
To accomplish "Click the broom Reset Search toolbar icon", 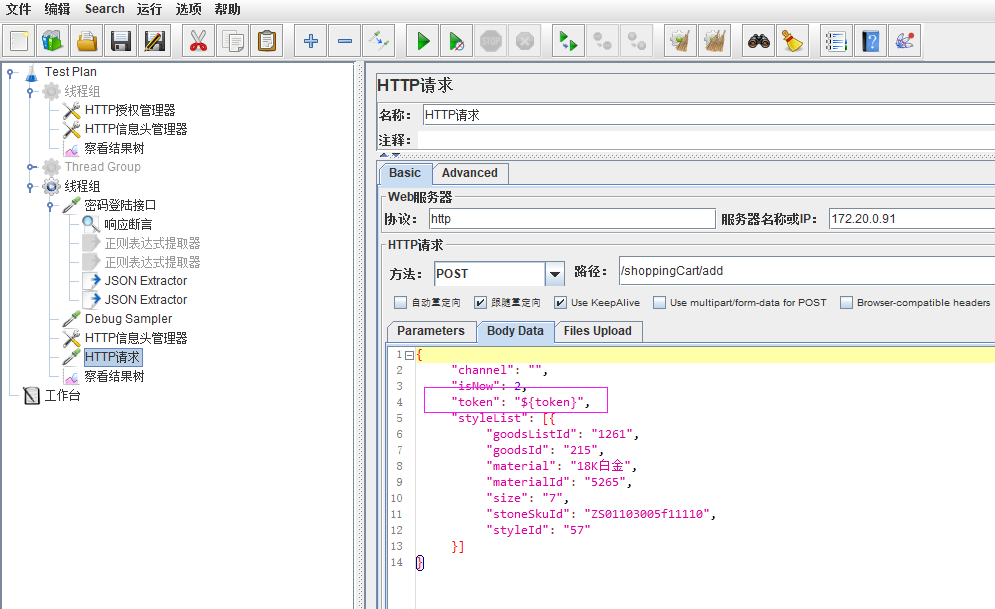I will pyautogui.click(x=792, y=41).
